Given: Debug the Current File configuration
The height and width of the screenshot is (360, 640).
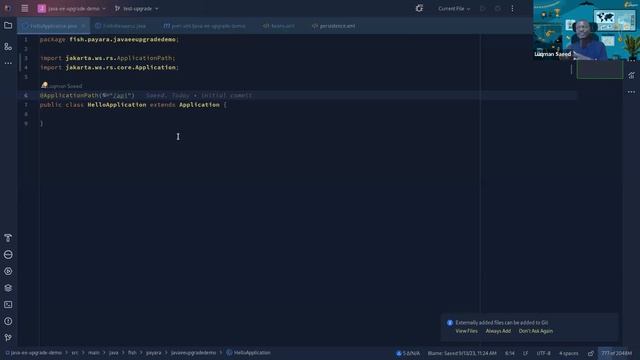Looking at the screenshot, I should 498,9.
